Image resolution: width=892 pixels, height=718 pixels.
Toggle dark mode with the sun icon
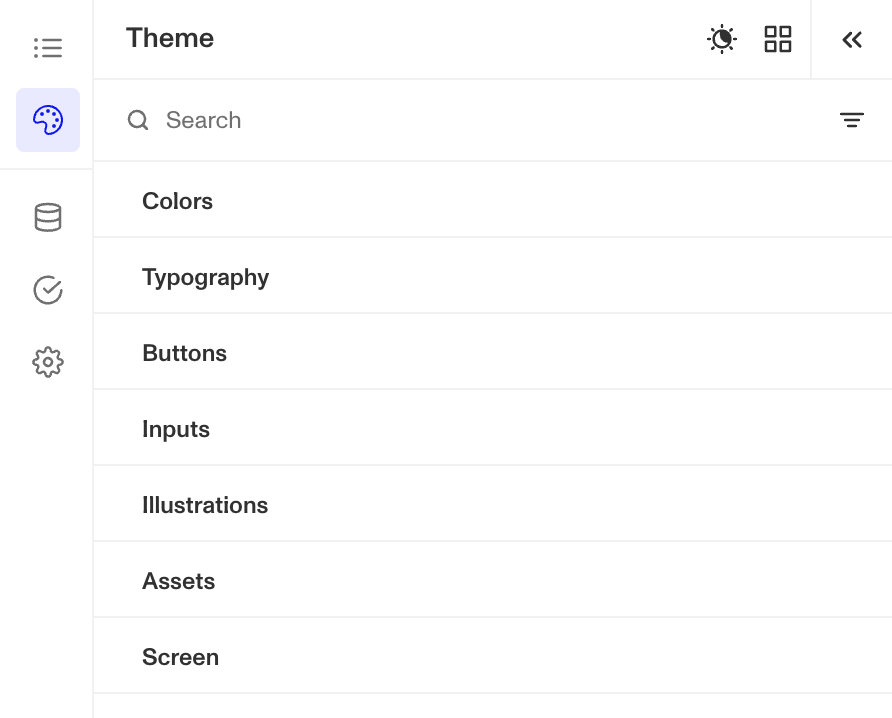[x=721, y=39]
